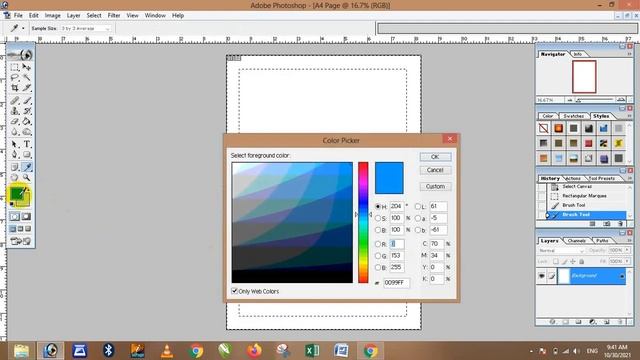Click Cancel in Color Picker
This screenshot has width=640, height=360.
[435, 170]
